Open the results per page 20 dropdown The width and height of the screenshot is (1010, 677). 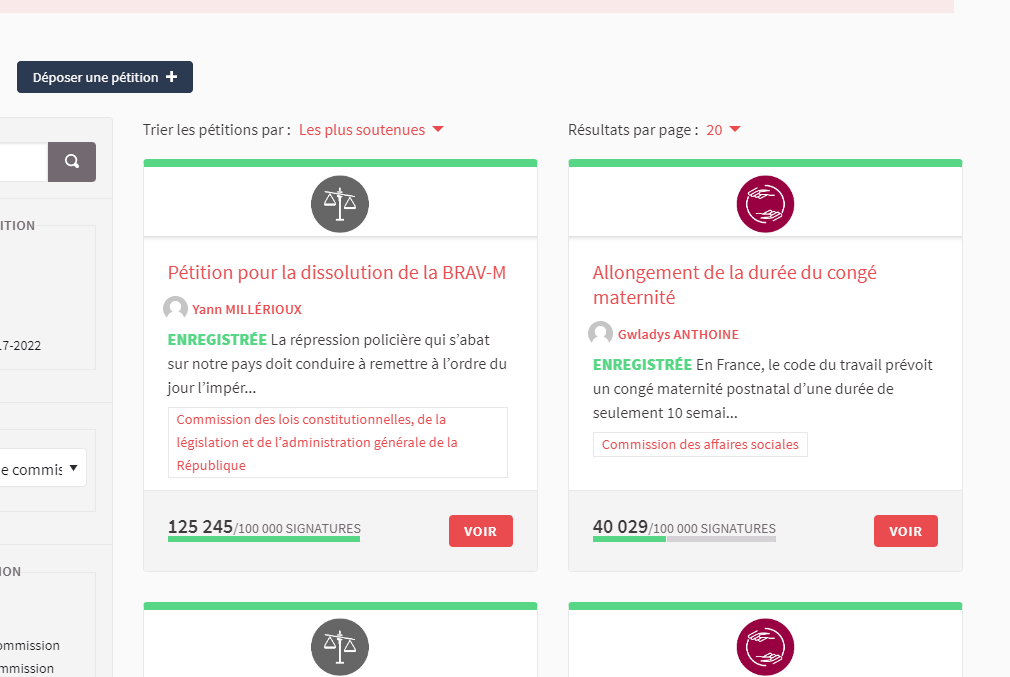(x=723, y=129)
